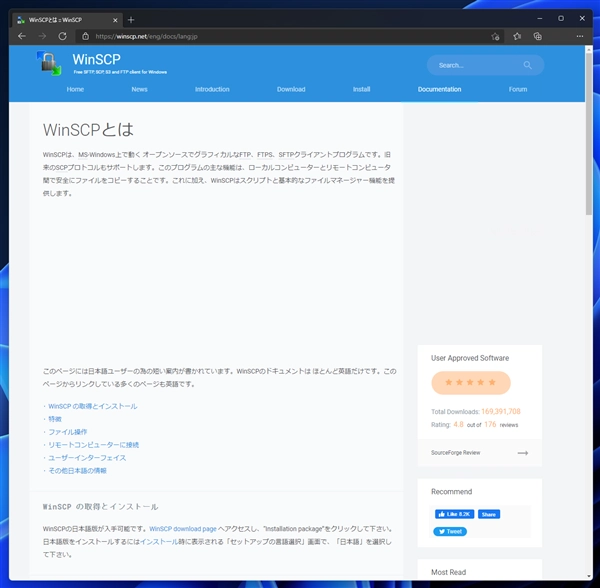Open link WinSCP の取得とインストール
600x588 pixels.
93,406
